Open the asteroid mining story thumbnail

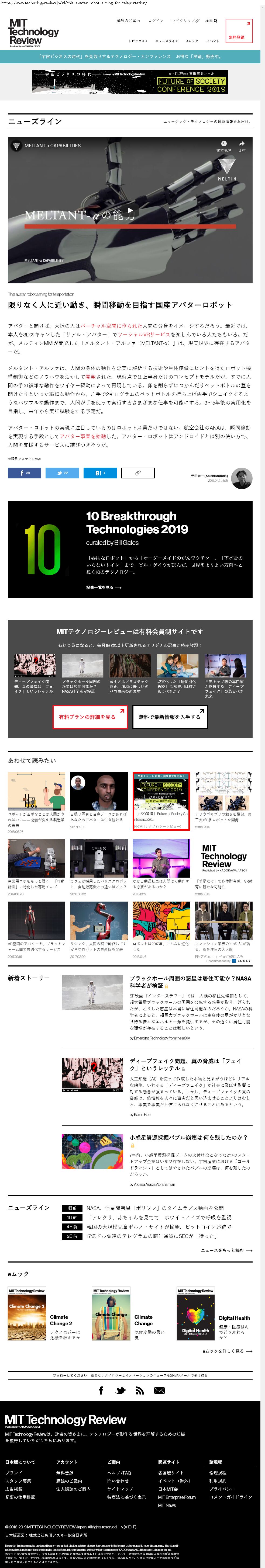92,1151
